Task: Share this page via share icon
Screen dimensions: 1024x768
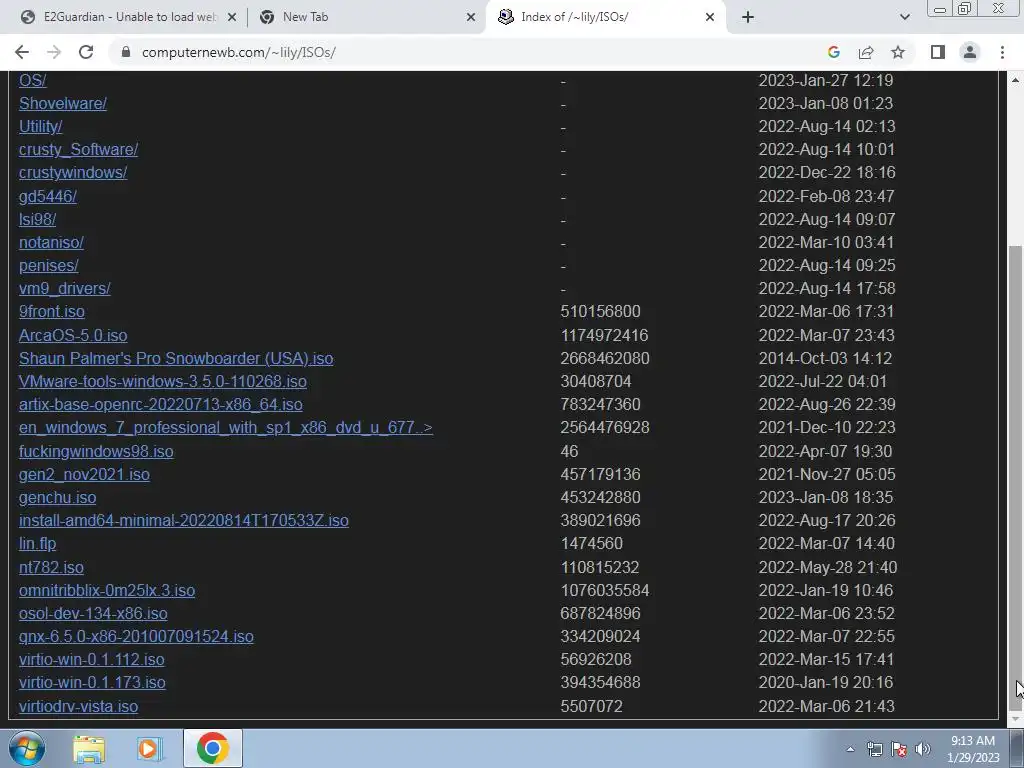Action: pyautogui.click(x=866, y=52)
